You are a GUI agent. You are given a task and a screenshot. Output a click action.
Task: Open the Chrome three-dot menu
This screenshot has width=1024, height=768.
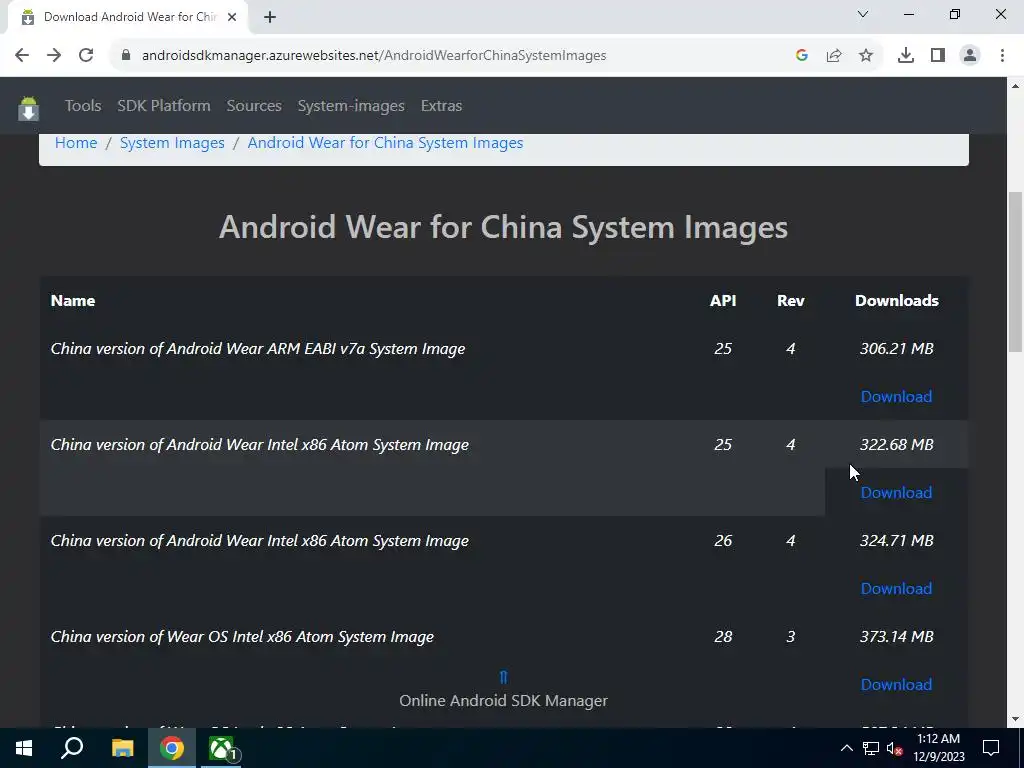[1002, 56]
